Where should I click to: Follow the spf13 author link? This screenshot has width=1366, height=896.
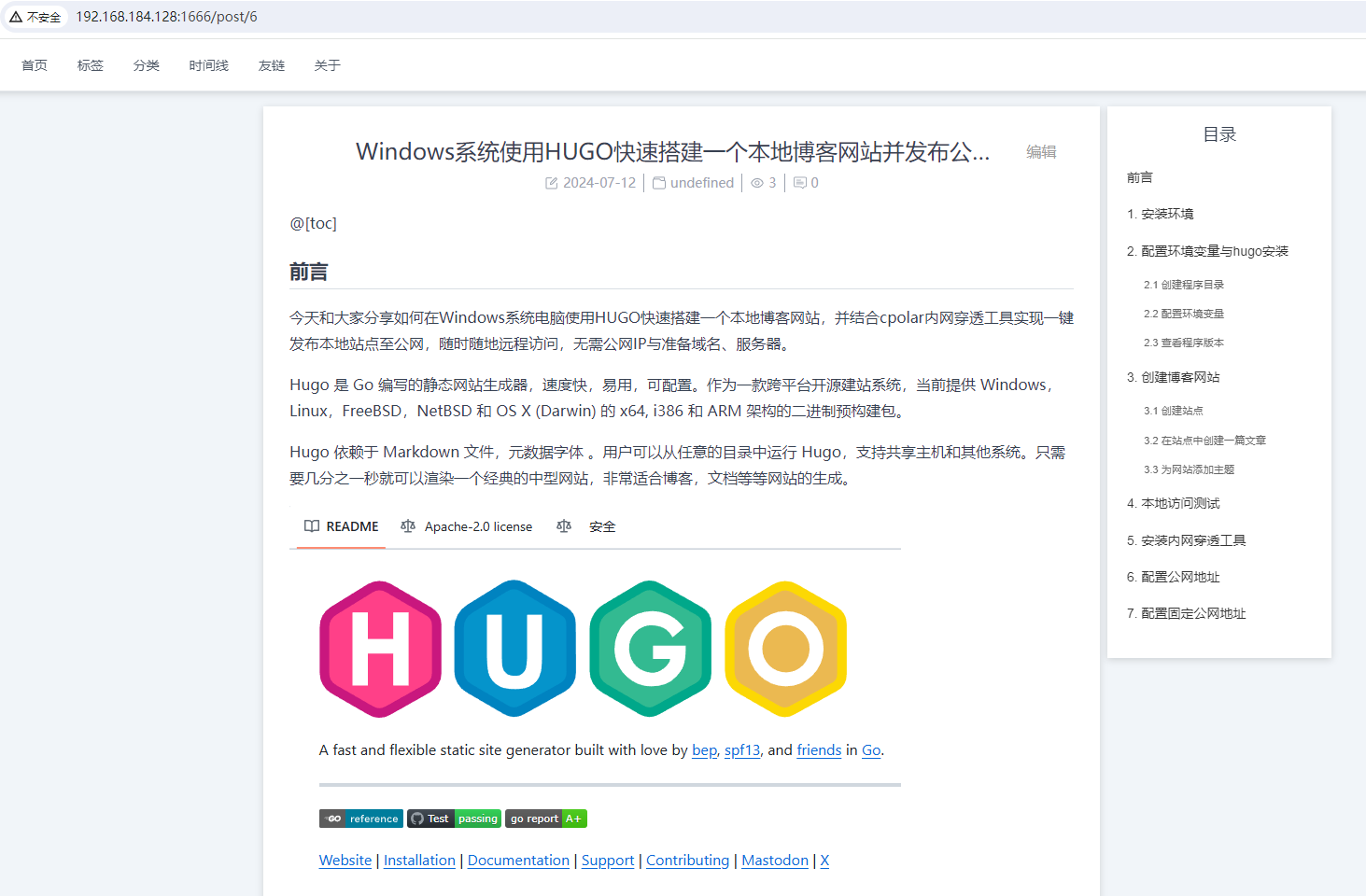[x=741, y=749]
